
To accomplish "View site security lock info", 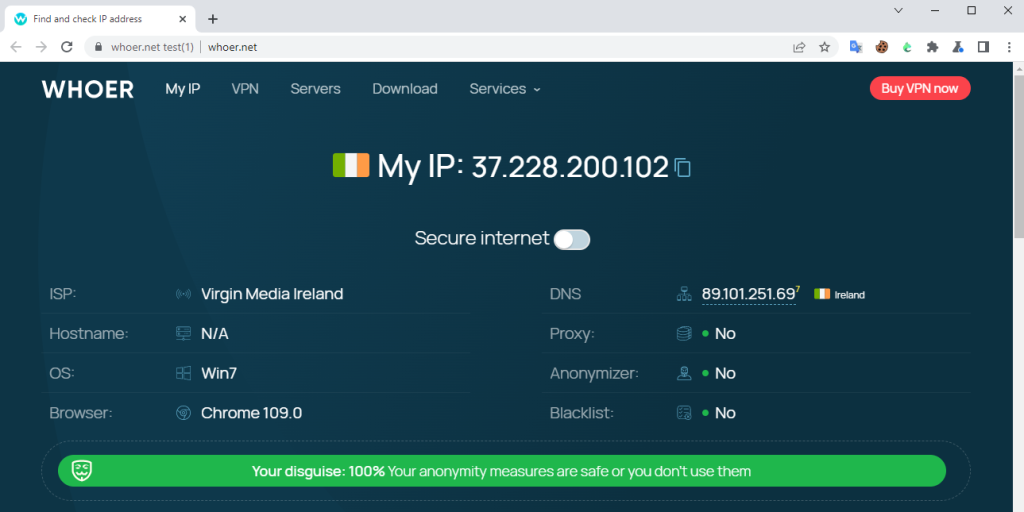I will (x=99, y=47).
